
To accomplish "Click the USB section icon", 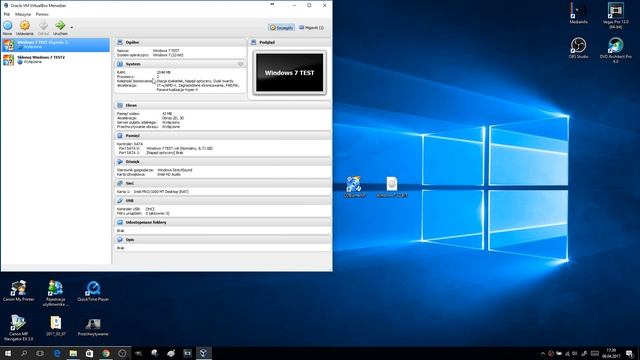I will [x=120, y=201].
